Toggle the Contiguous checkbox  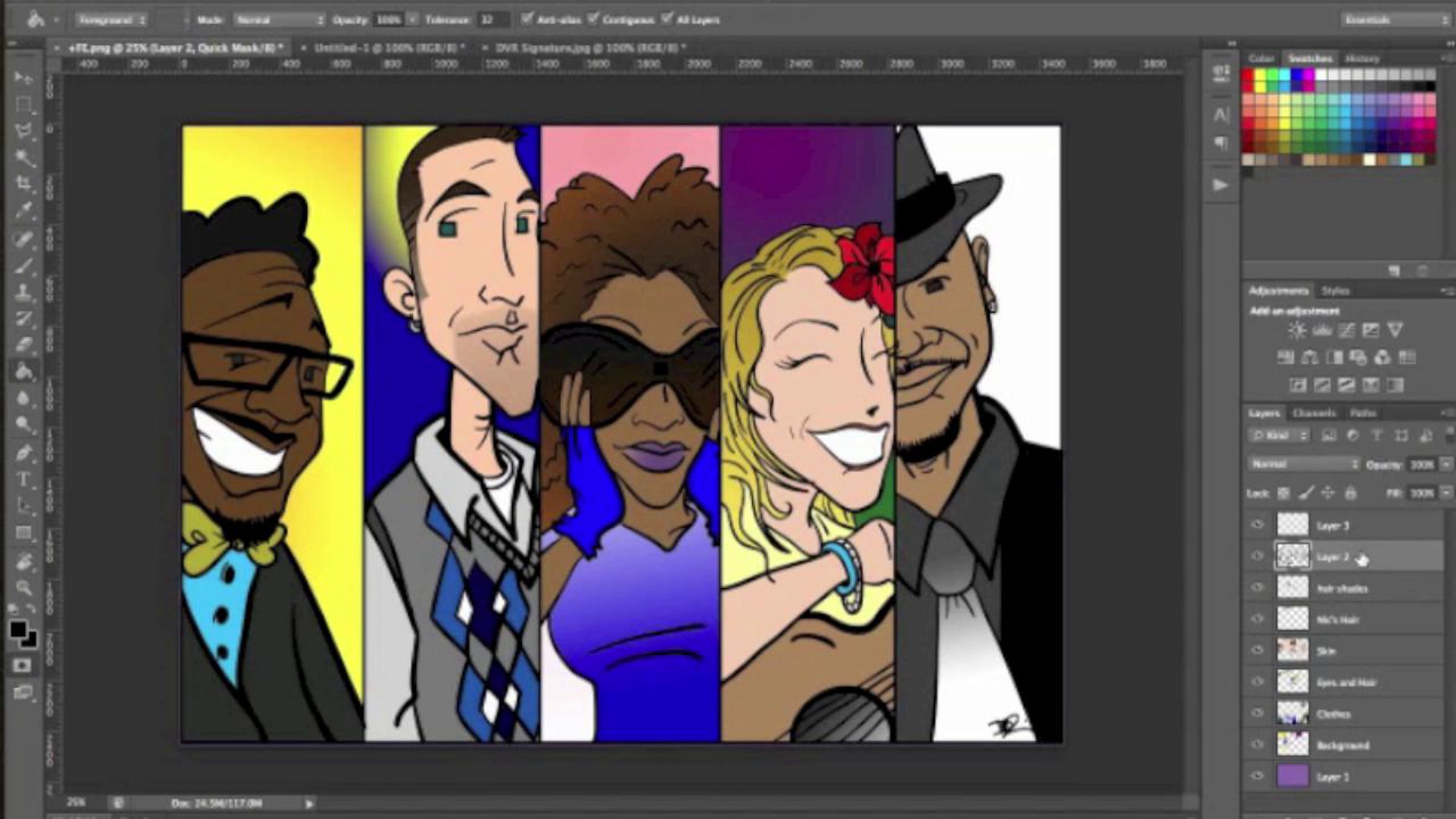(593, 19)
